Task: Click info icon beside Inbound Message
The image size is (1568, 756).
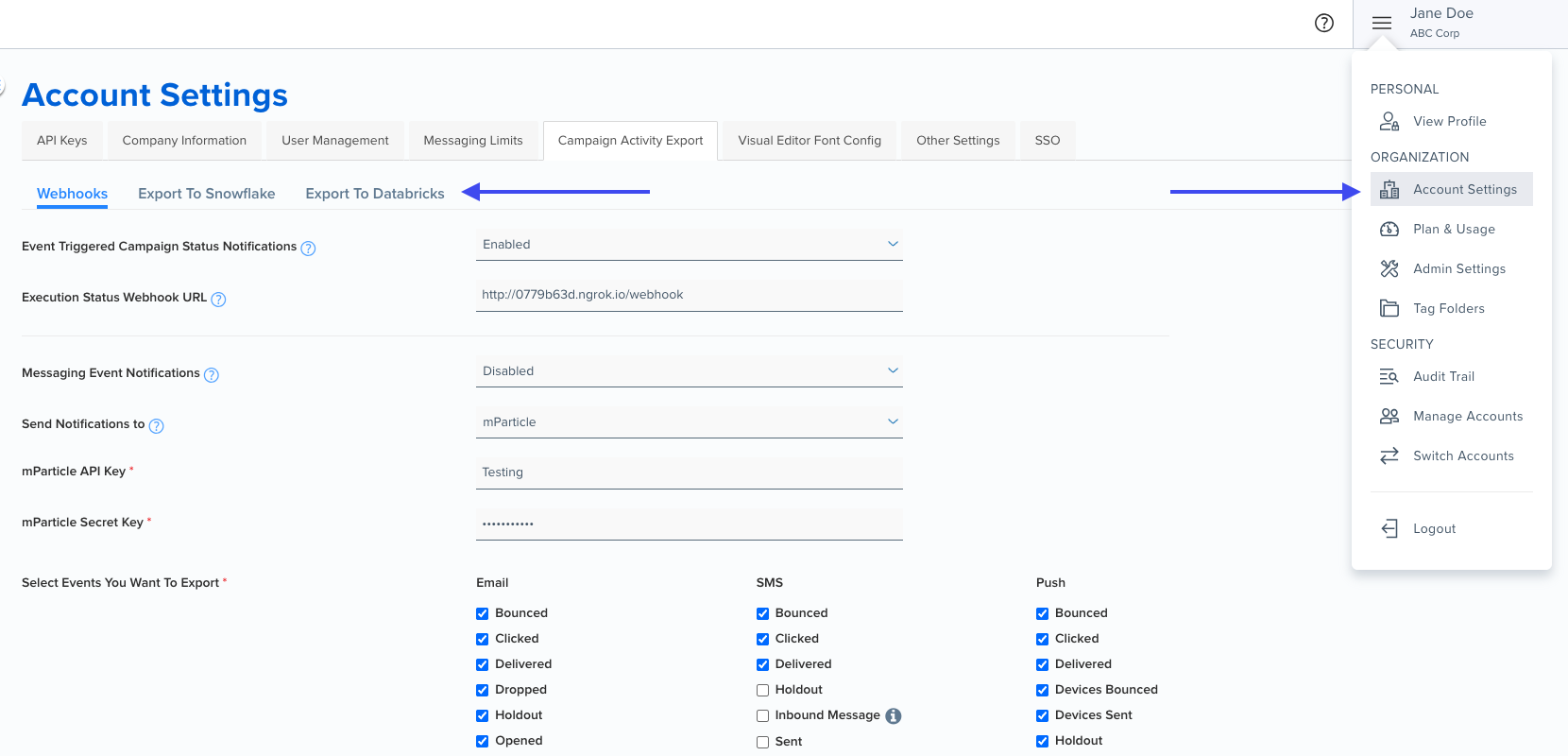Action: tap(894, 716)
